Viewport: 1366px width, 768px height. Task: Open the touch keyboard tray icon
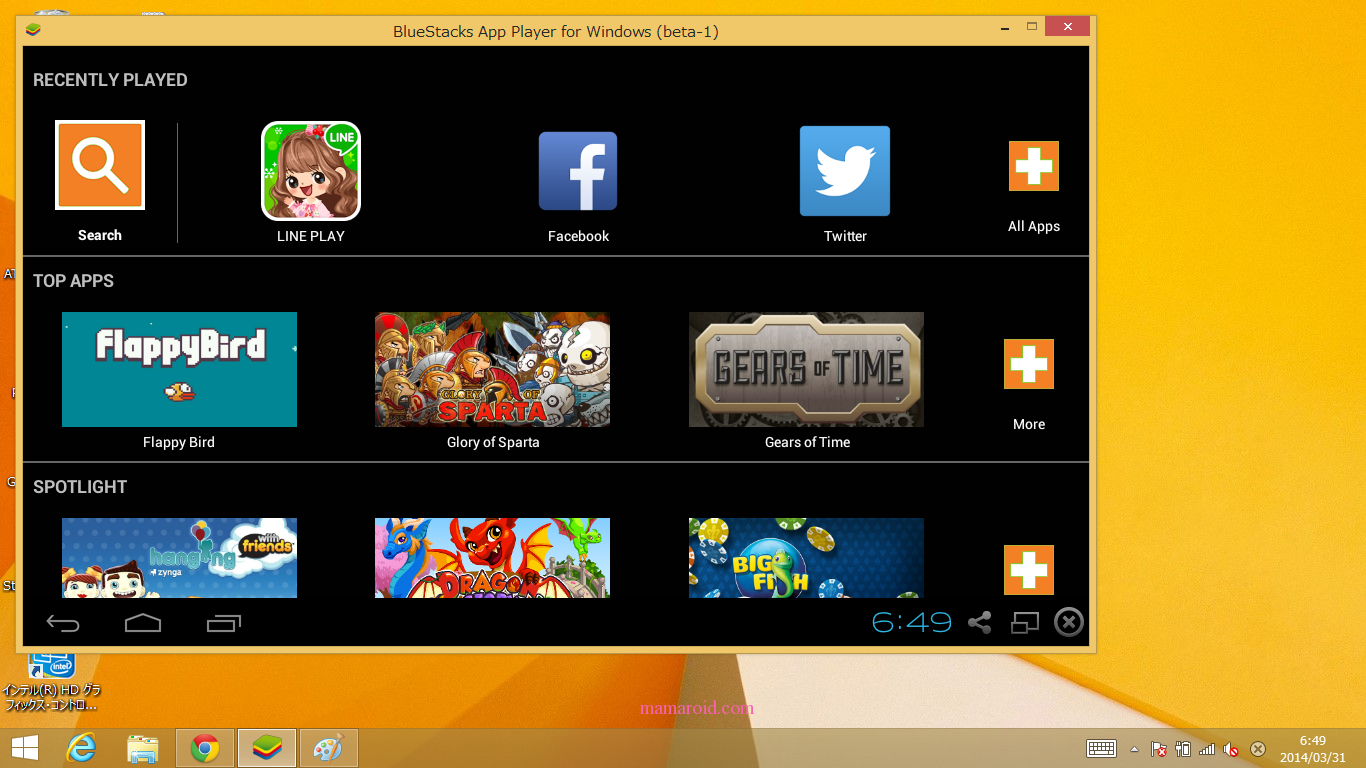pos(1102,748)
